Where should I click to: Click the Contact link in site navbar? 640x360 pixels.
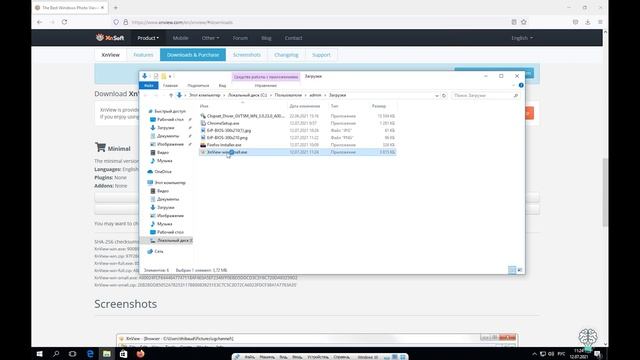293,38
